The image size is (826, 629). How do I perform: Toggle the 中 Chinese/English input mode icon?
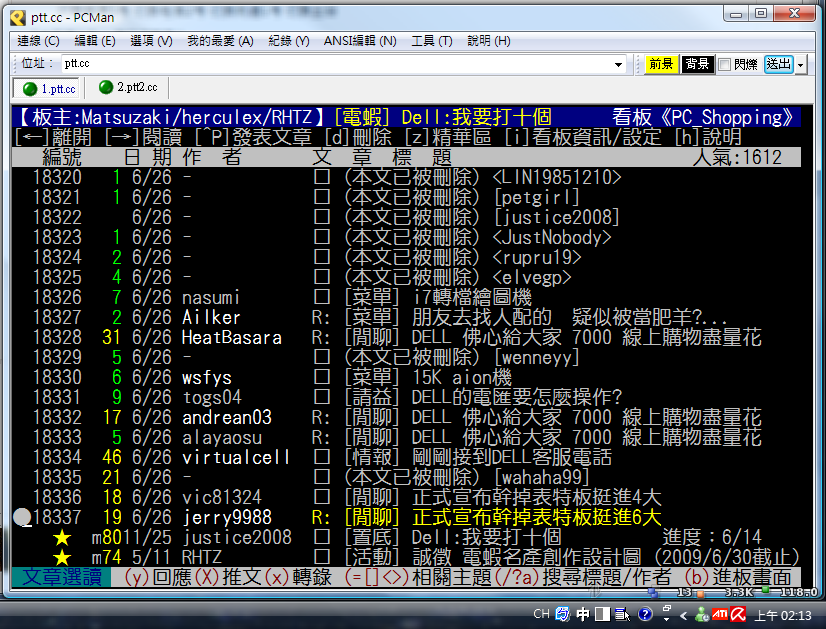tap(583, 614)
